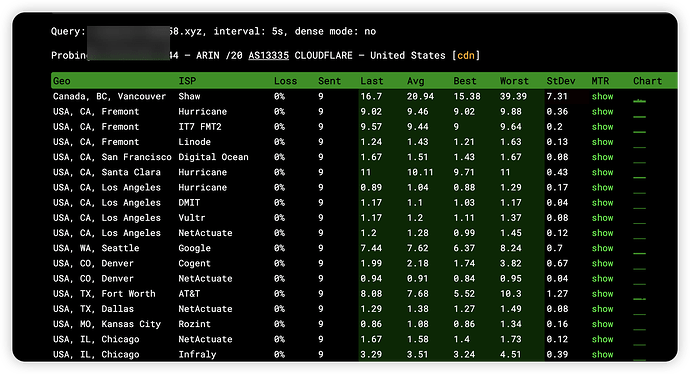Select the Canada, BC, Vancouver geo cell
Screen dimensions: 690x374
point(109,96)
